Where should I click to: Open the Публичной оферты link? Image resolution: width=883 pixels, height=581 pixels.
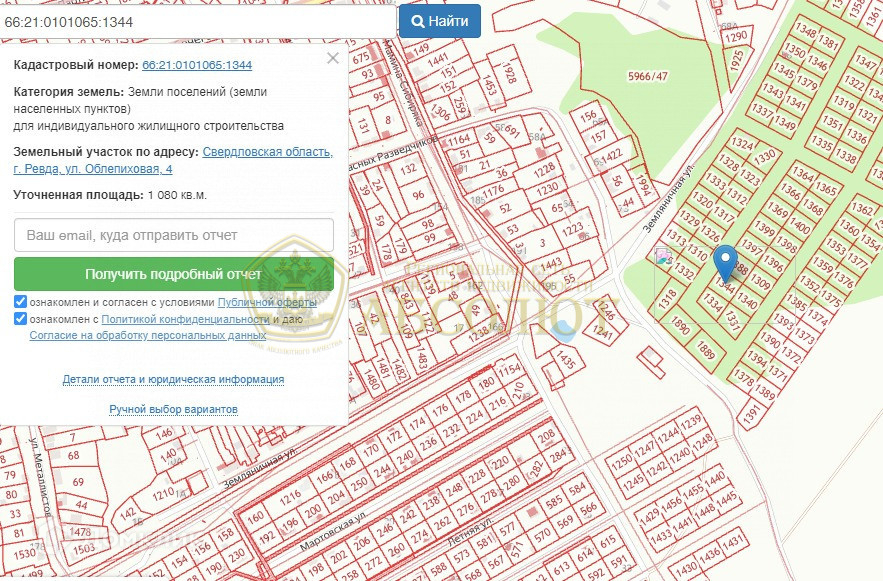(267, 302)
